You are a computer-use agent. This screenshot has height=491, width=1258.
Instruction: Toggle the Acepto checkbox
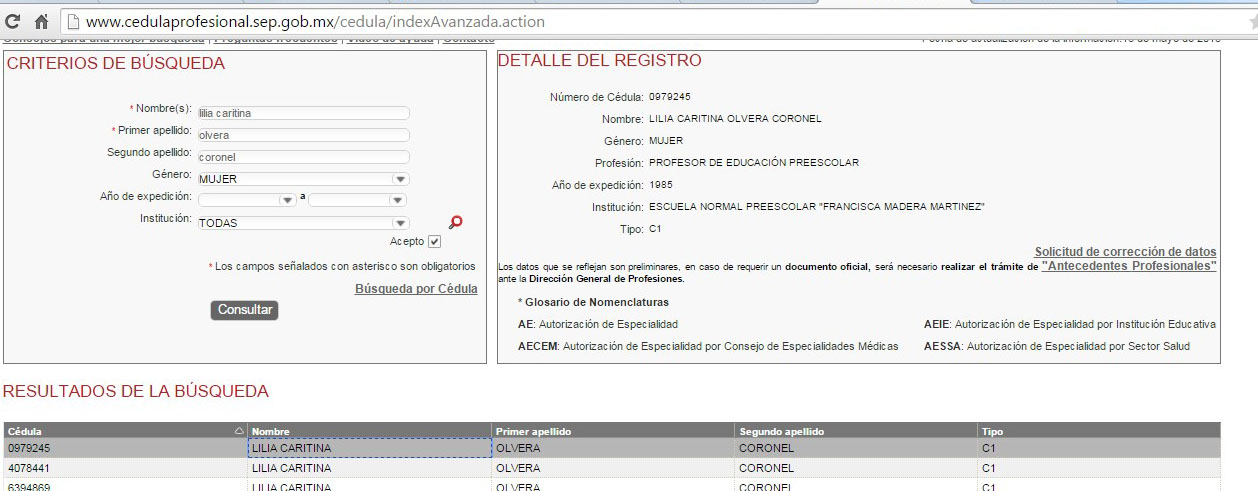pos(434,242)
